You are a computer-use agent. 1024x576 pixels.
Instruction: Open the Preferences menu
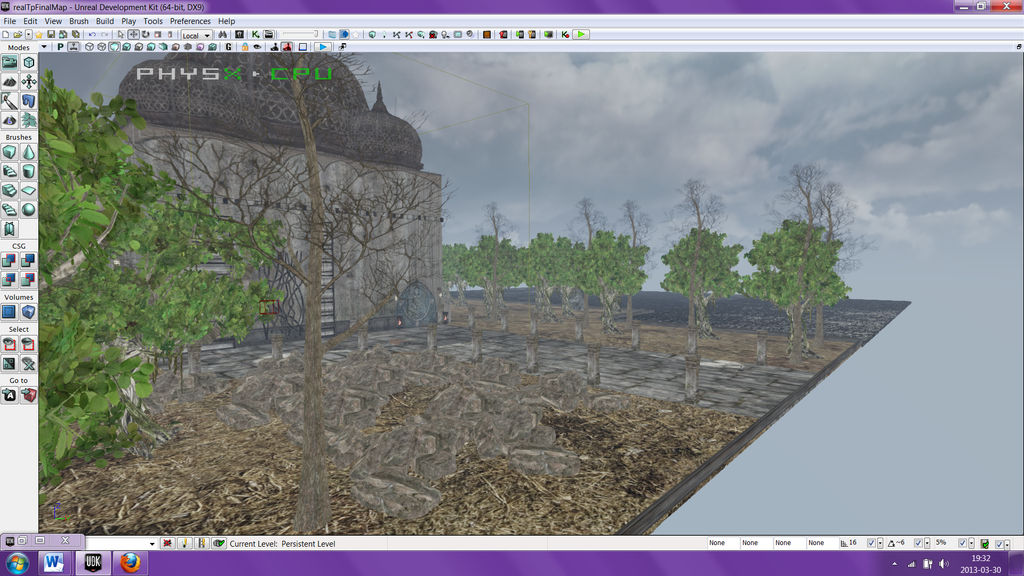click(190, 21)
